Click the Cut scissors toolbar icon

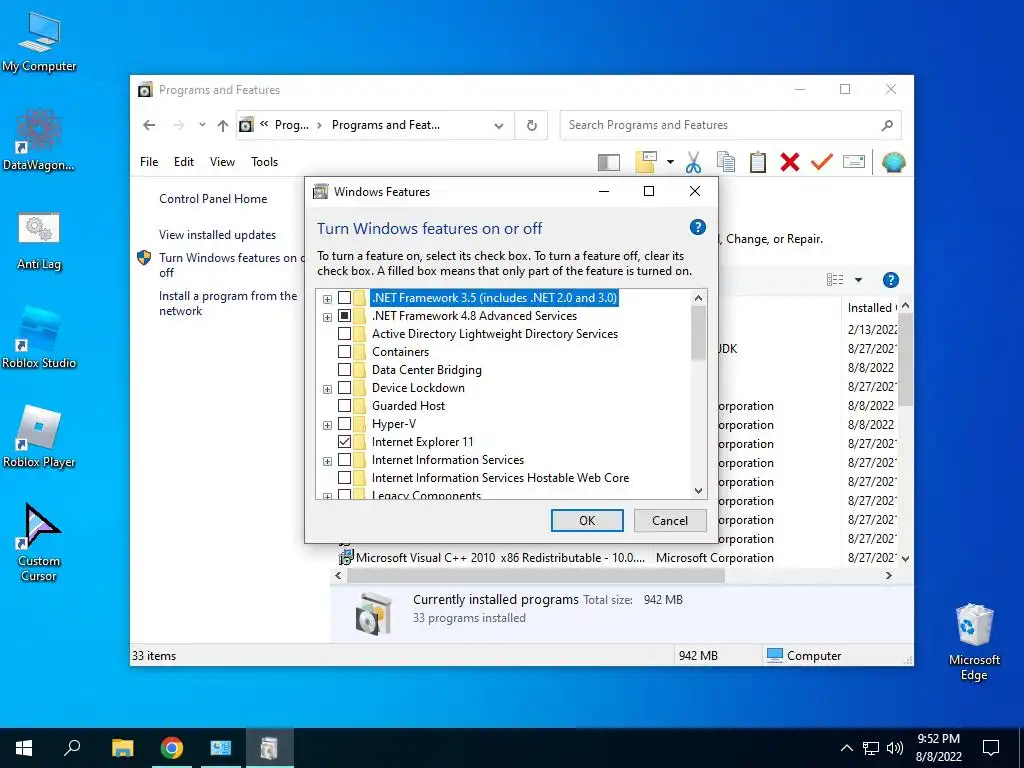tap(694, 162)
